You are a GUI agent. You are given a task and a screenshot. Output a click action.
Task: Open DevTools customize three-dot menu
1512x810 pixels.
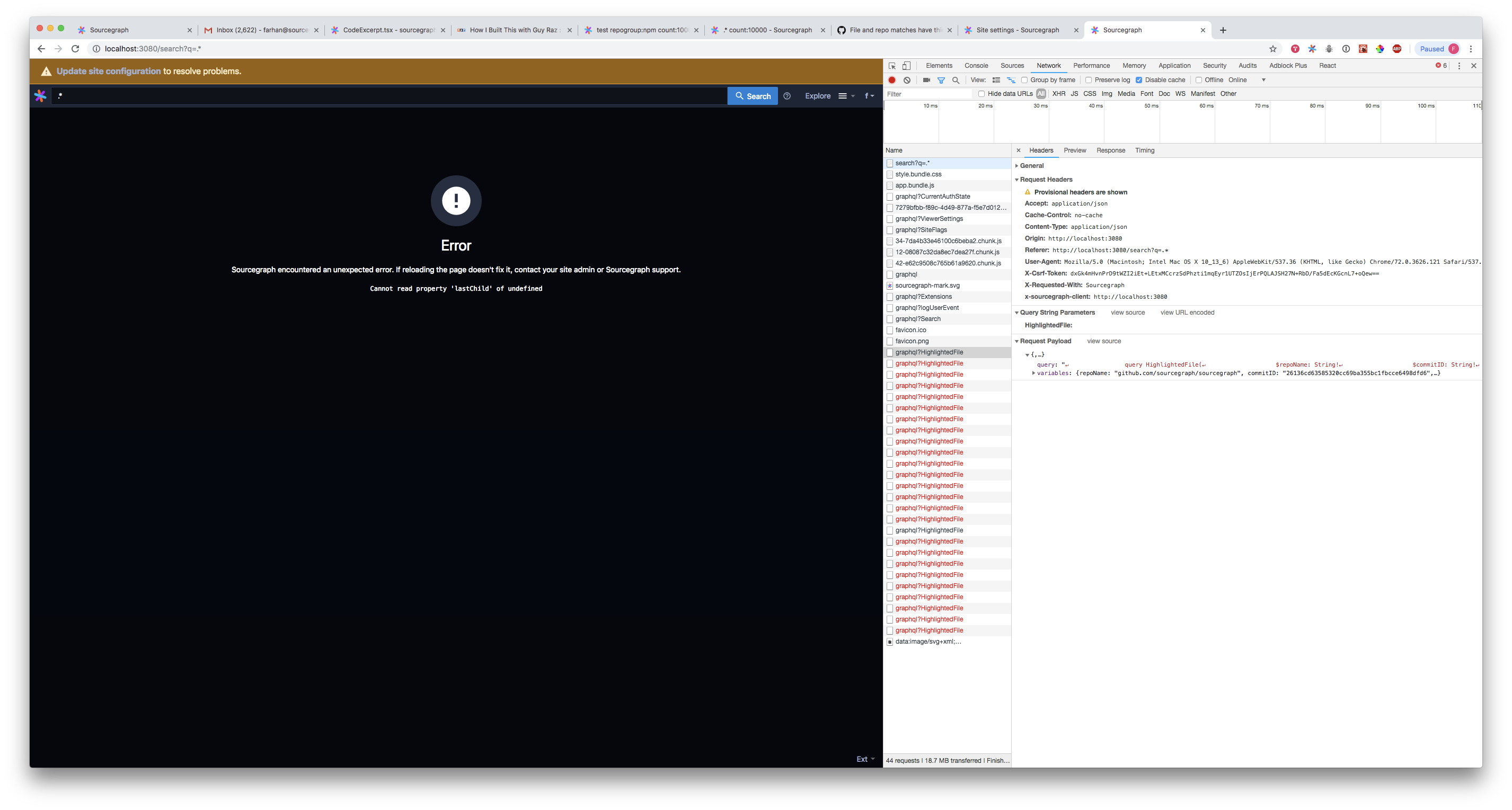(1459, 66)
